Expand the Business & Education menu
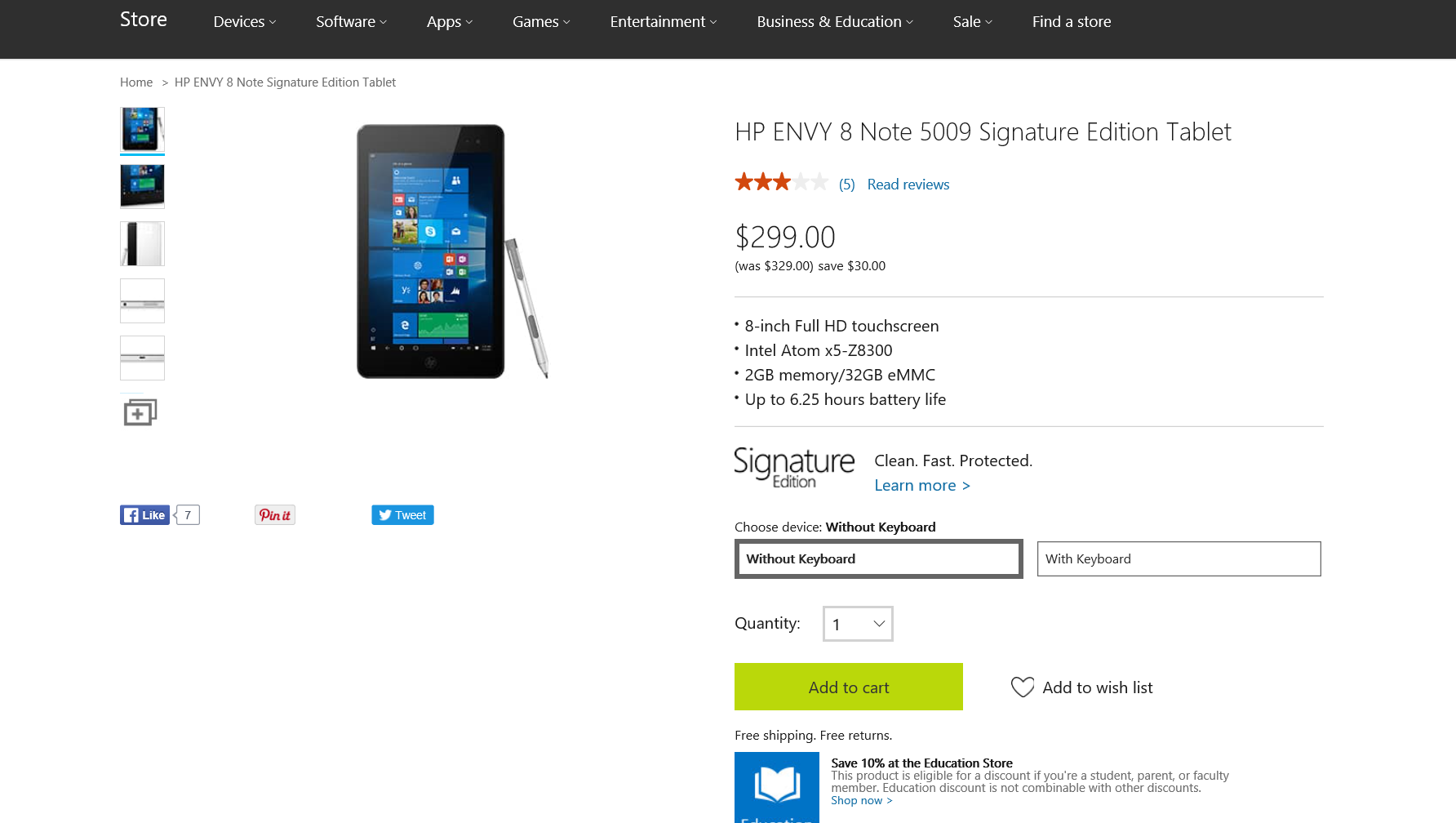 click(x=835, y=22)
